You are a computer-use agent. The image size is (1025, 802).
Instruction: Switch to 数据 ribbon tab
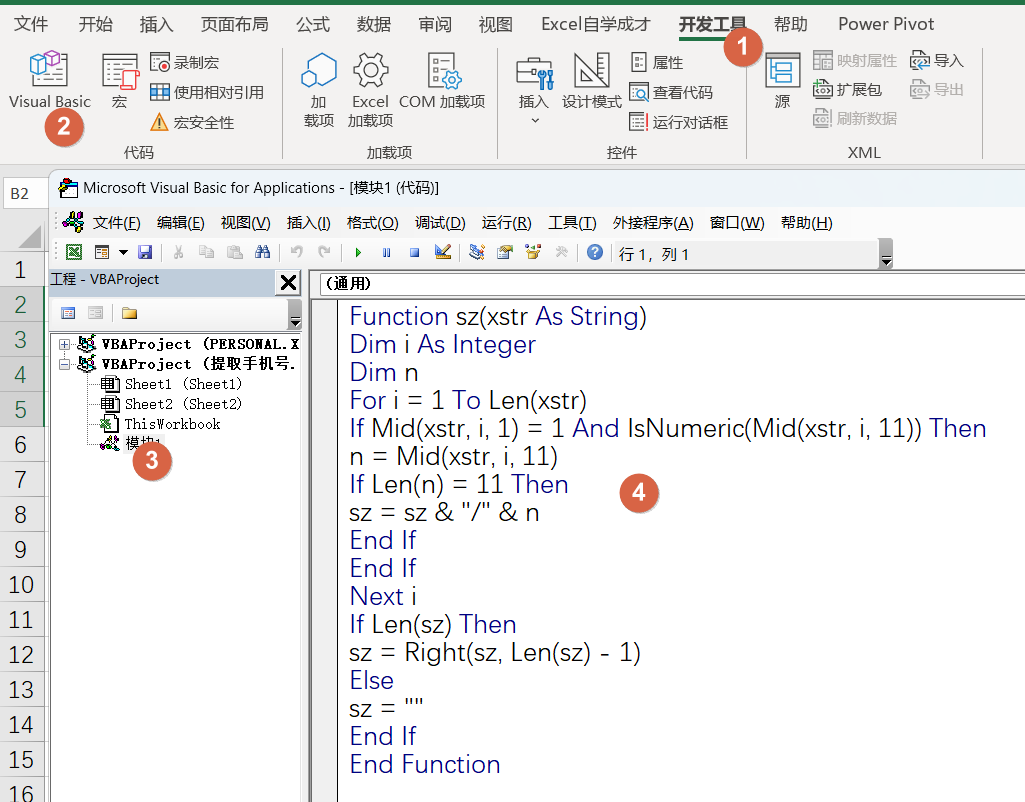coord(373,24)
